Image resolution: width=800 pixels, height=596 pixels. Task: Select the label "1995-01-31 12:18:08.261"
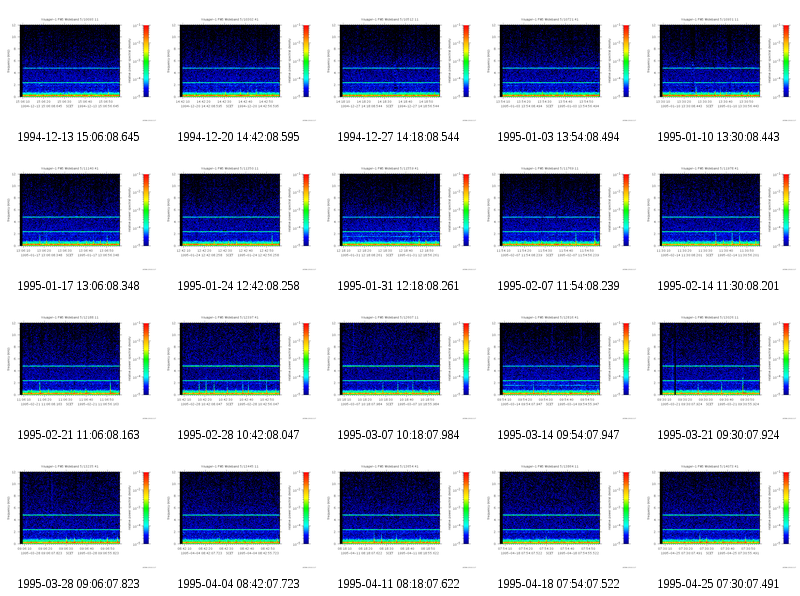click(x=398, y=286)
